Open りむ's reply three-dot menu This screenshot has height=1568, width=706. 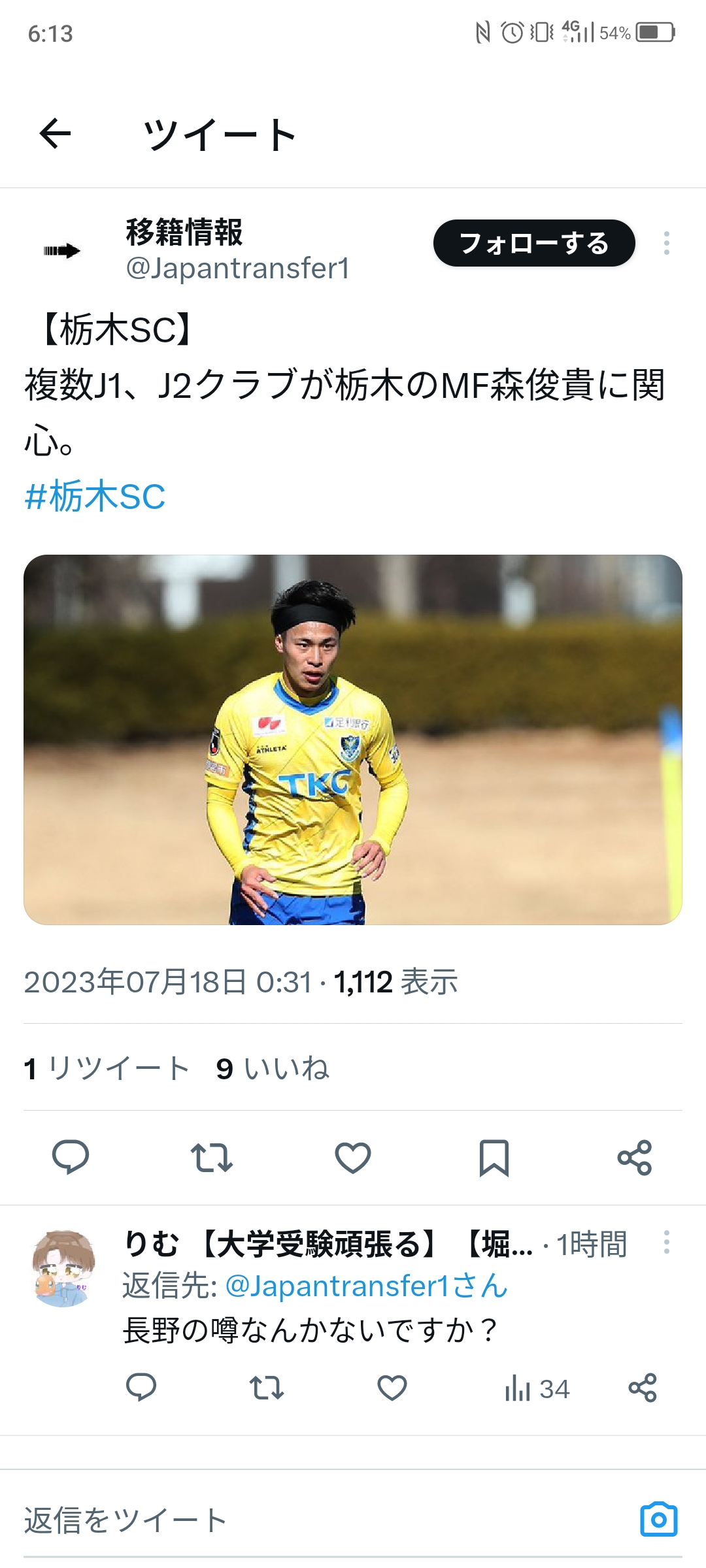point(666,1242)
